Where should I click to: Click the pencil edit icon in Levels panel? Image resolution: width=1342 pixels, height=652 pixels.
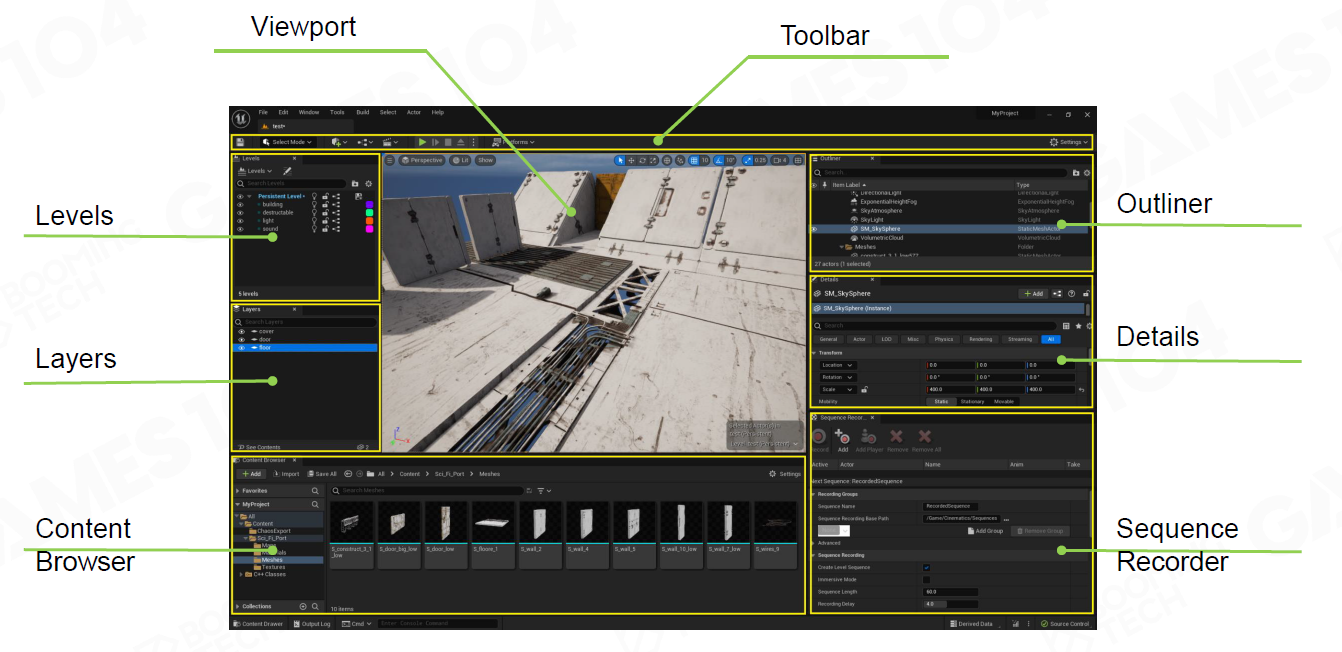pyautogui.click(x=287, y=171)
